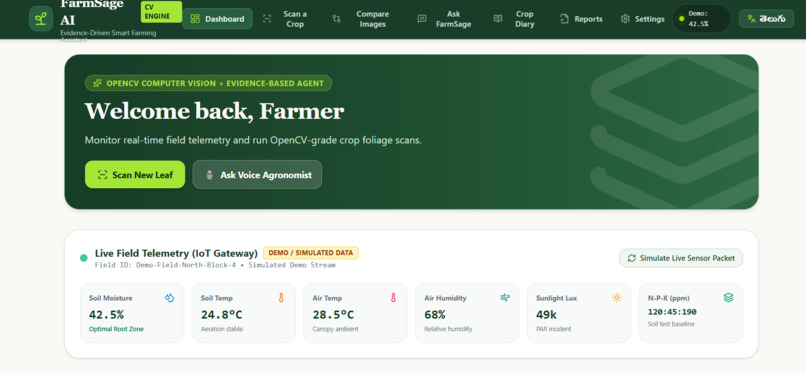Click the Welcome back, Farmer heading
806x373 pixels.
(x=214, y=111)
